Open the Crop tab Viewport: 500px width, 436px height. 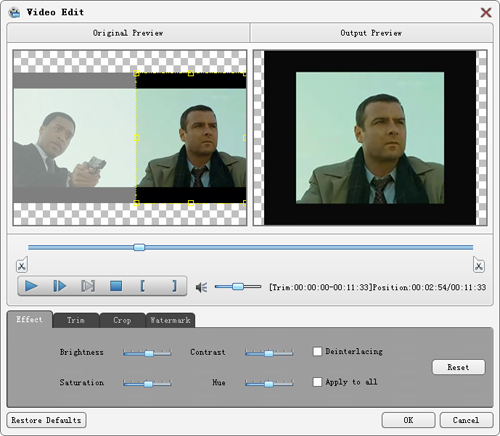click(122, 320)
